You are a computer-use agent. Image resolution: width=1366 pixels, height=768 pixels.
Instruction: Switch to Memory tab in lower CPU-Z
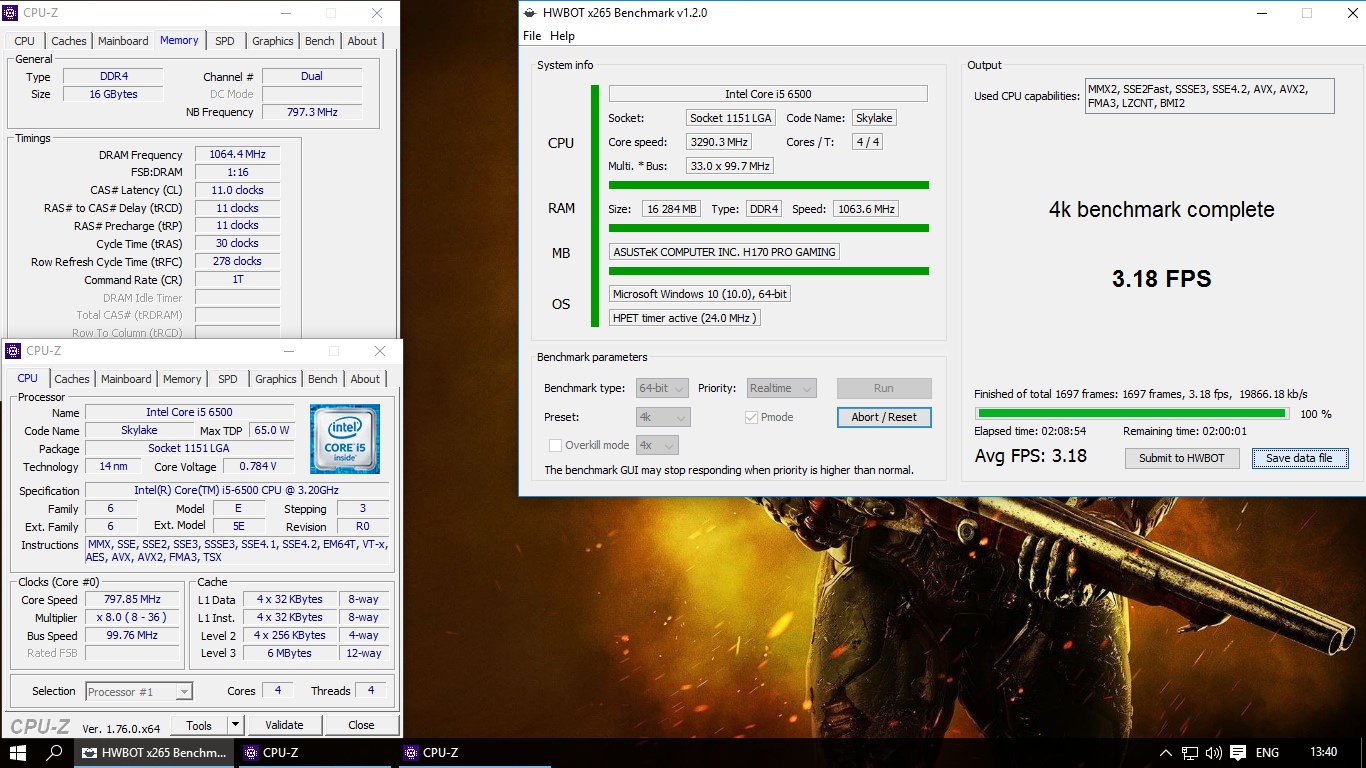(182, 379)
